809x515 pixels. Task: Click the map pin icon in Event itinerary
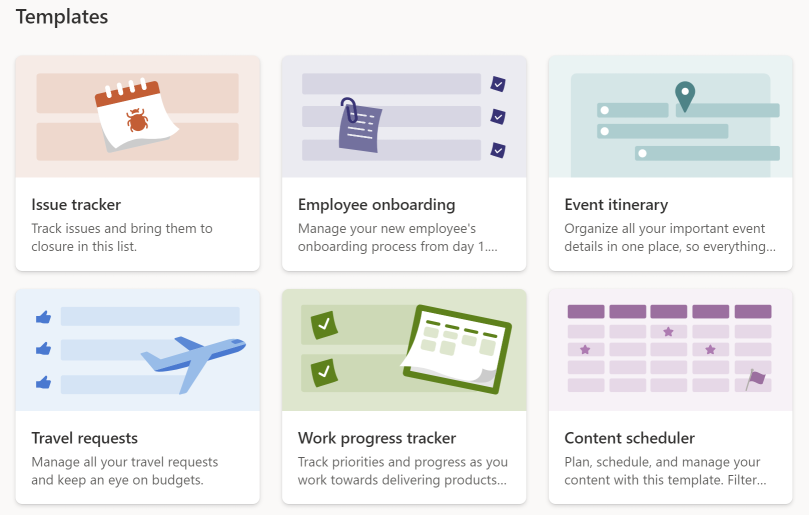pyautogui.click(x=685, y=96)
